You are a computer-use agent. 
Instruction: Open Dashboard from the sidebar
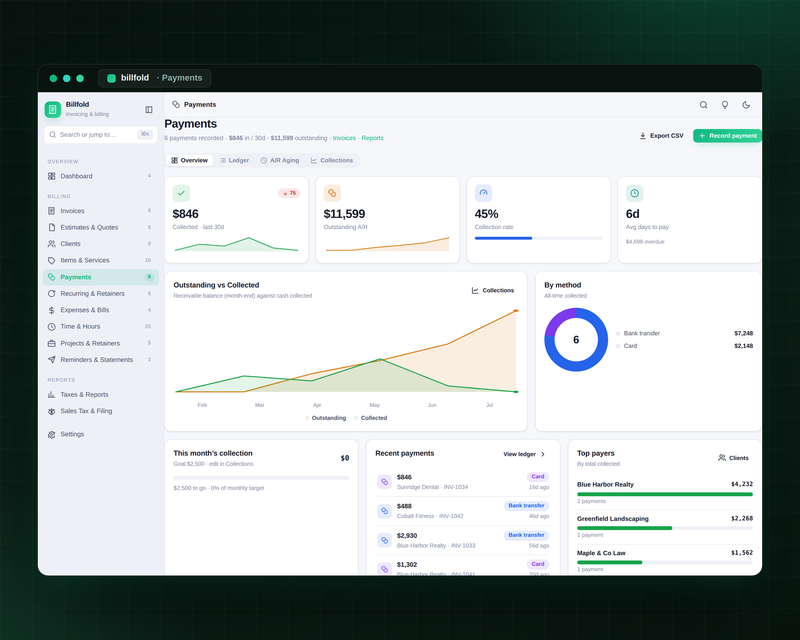coord(101,176)
